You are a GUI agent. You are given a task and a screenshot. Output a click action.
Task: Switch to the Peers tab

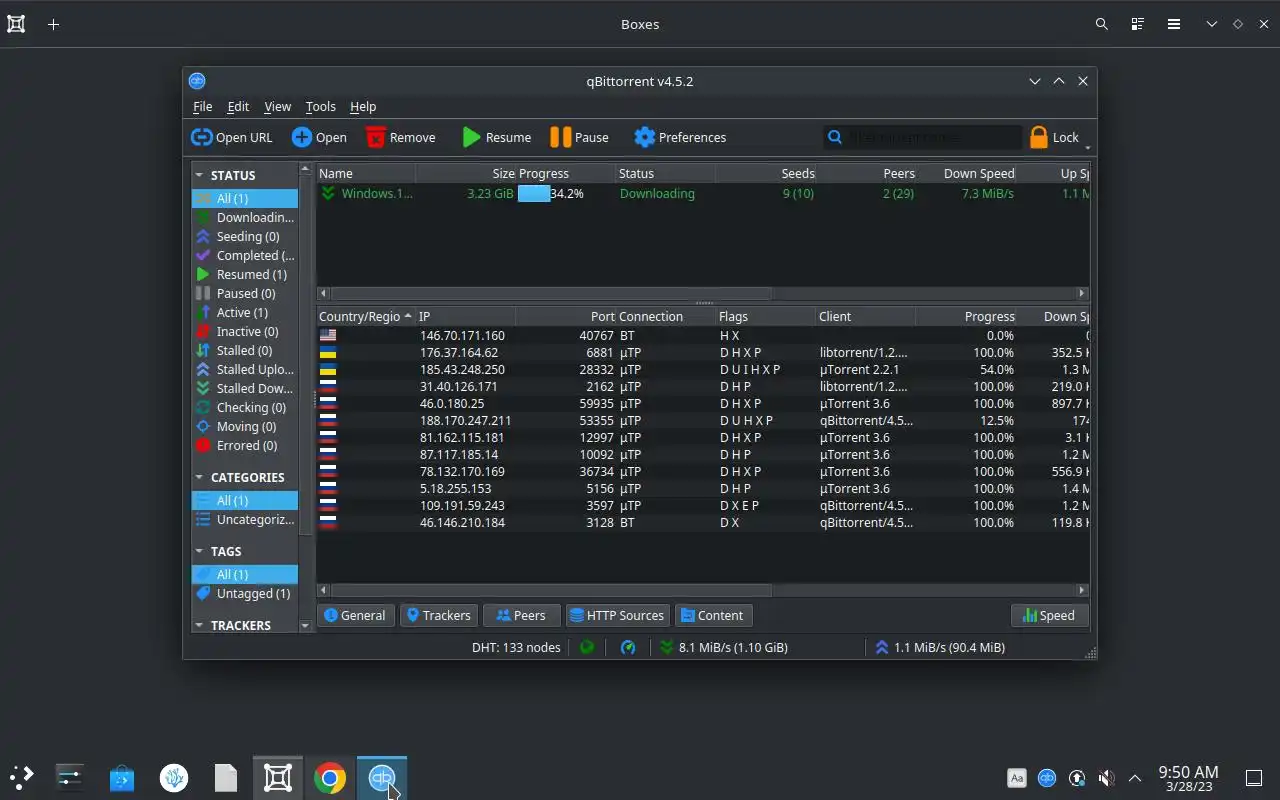pos(521,615)
